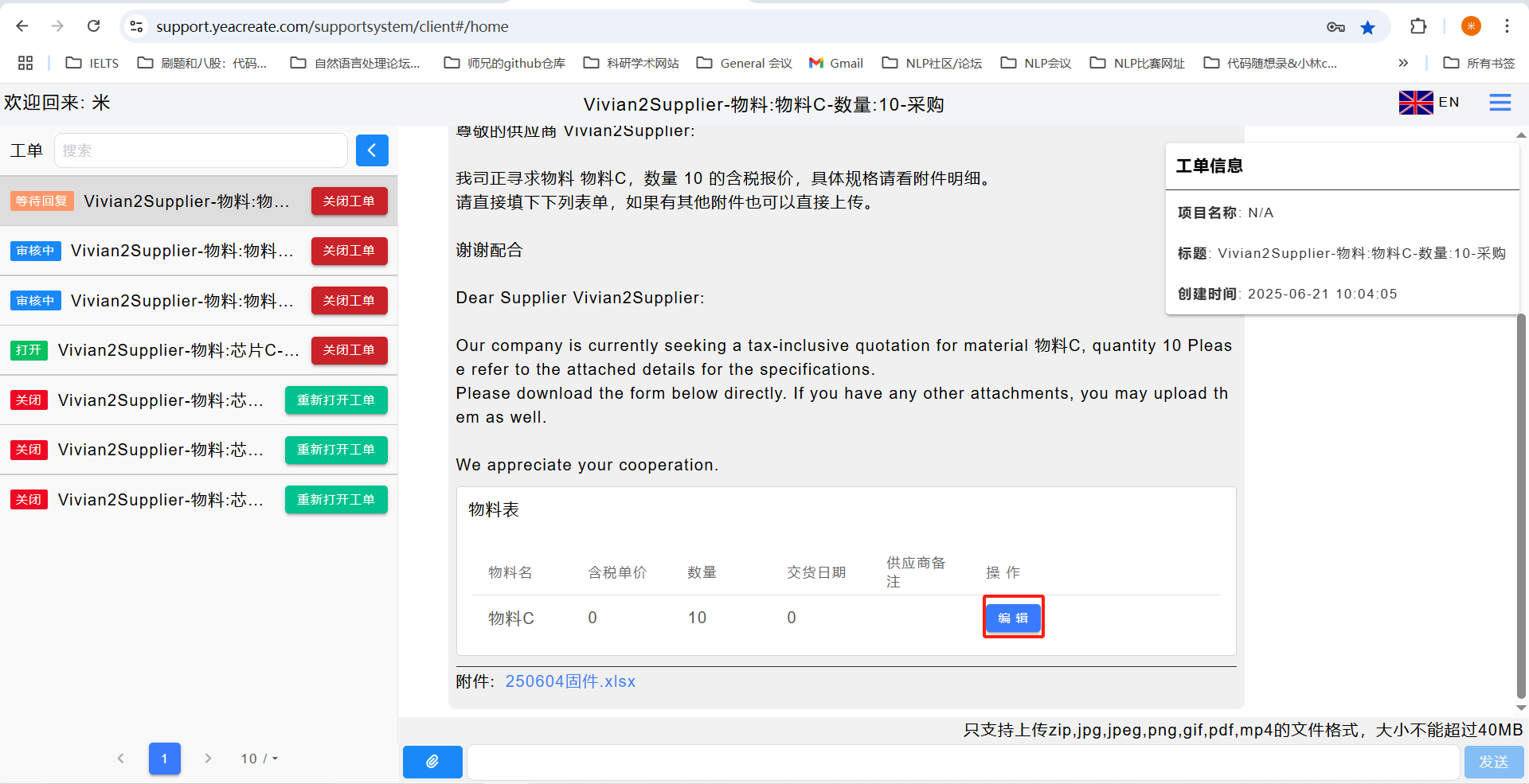Bookmark page with the star icon
1529x784 pixels.
pos(1367,27)
